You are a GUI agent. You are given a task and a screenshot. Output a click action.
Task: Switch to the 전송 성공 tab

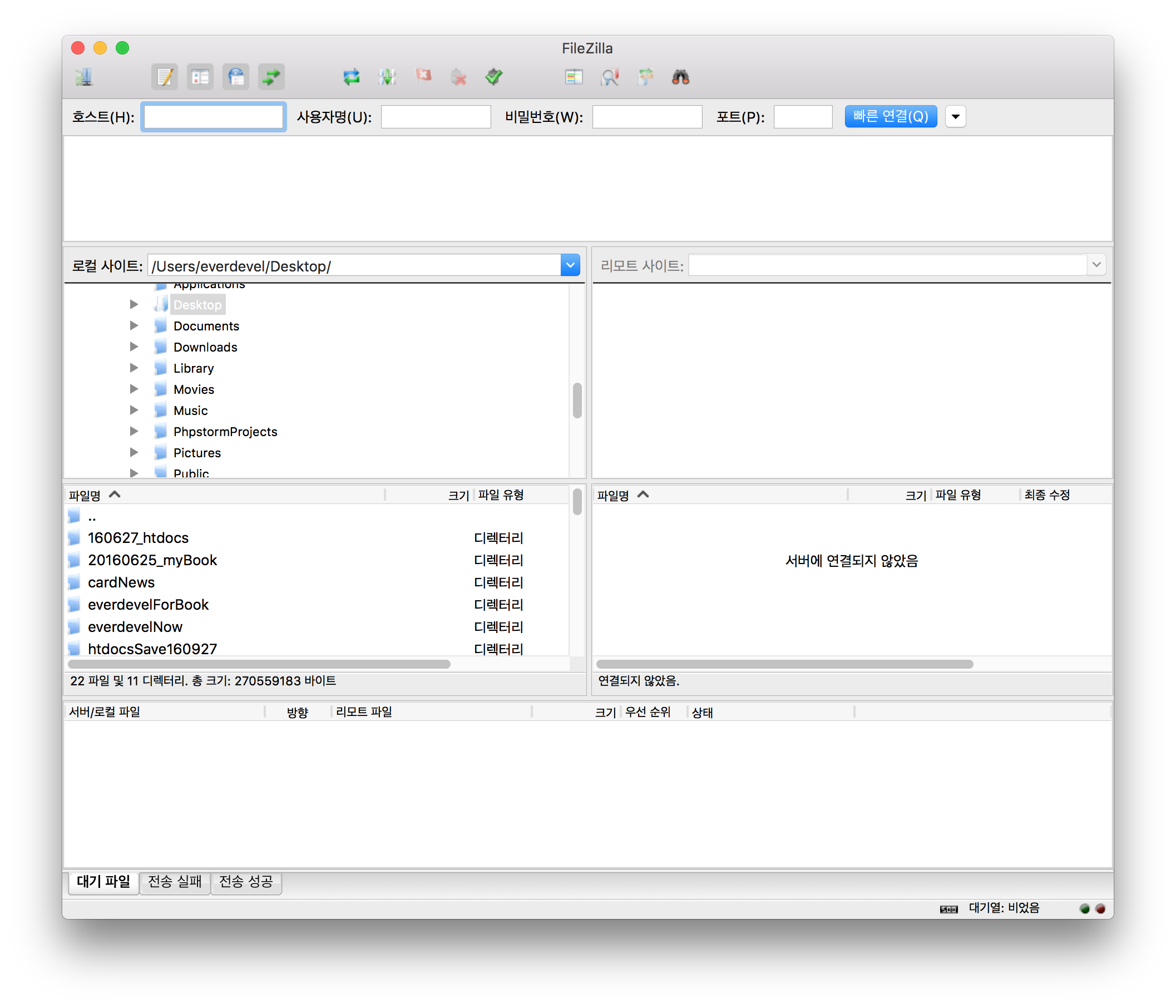point(246,883)
